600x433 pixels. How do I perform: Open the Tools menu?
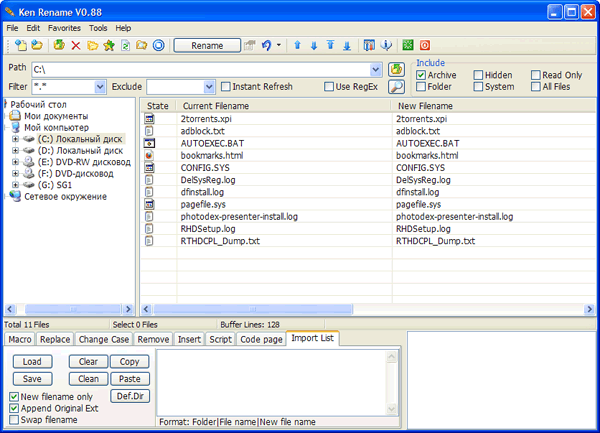pos(98,28)
